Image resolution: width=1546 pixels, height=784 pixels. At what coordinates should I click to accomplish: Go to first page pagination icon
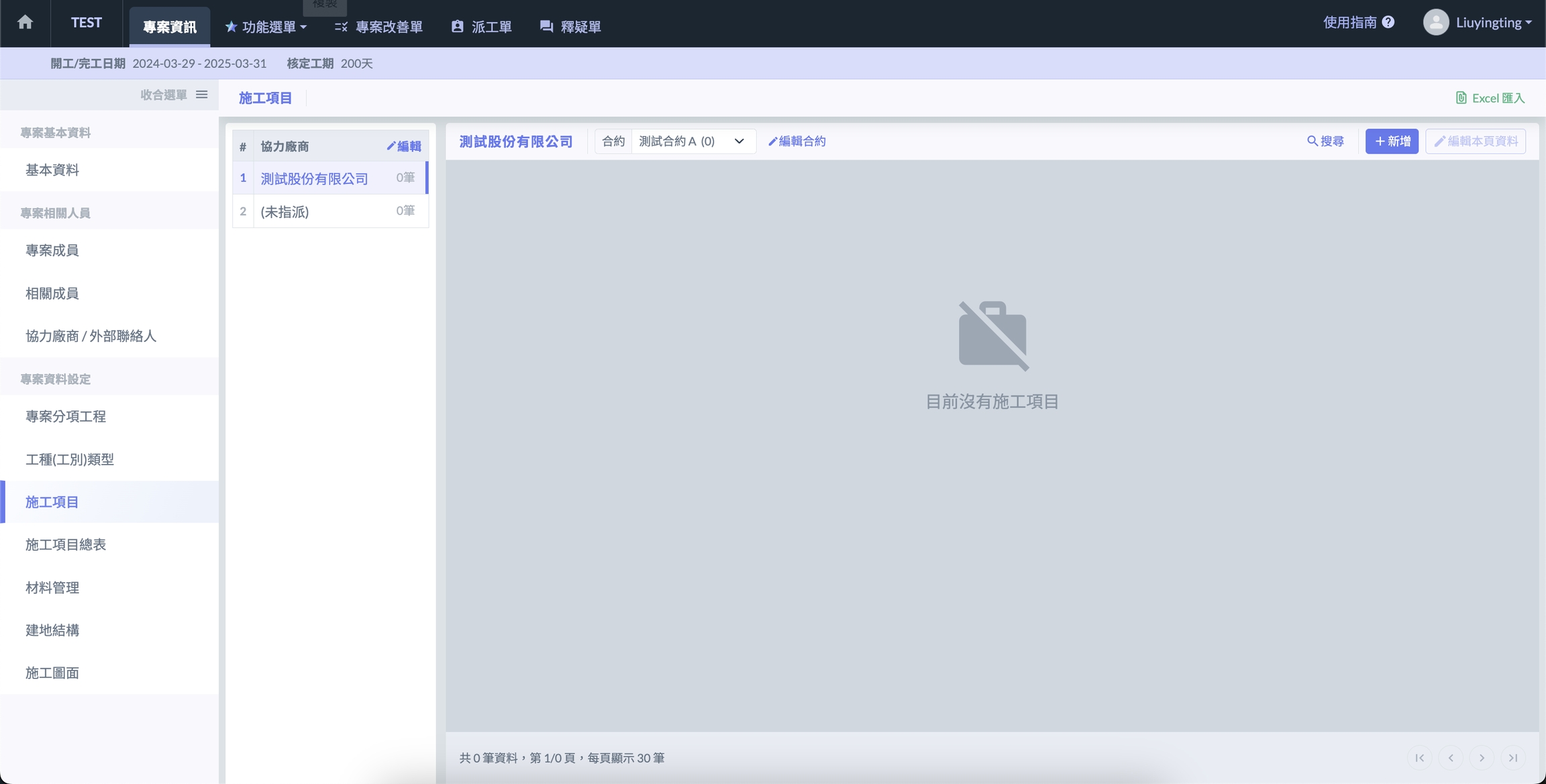[x=1419, y=758]
